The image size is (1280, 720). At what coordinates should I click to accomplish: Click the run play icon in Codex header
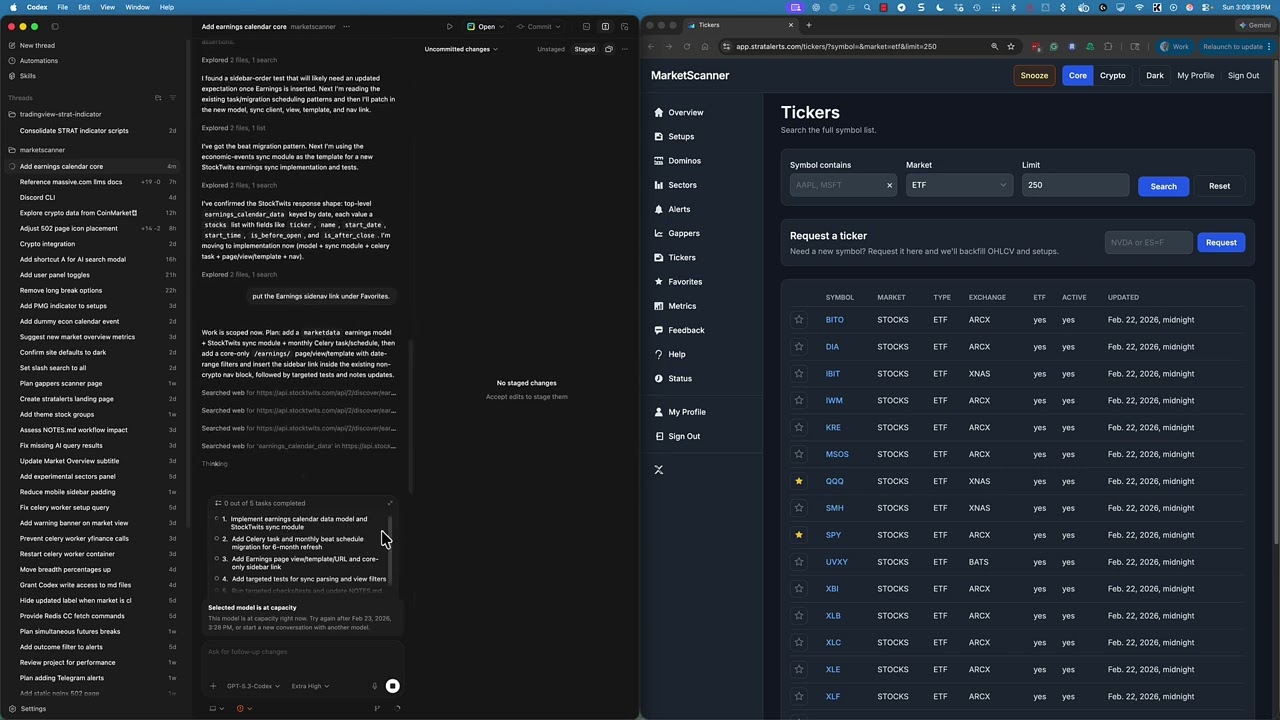pos(449,27)
